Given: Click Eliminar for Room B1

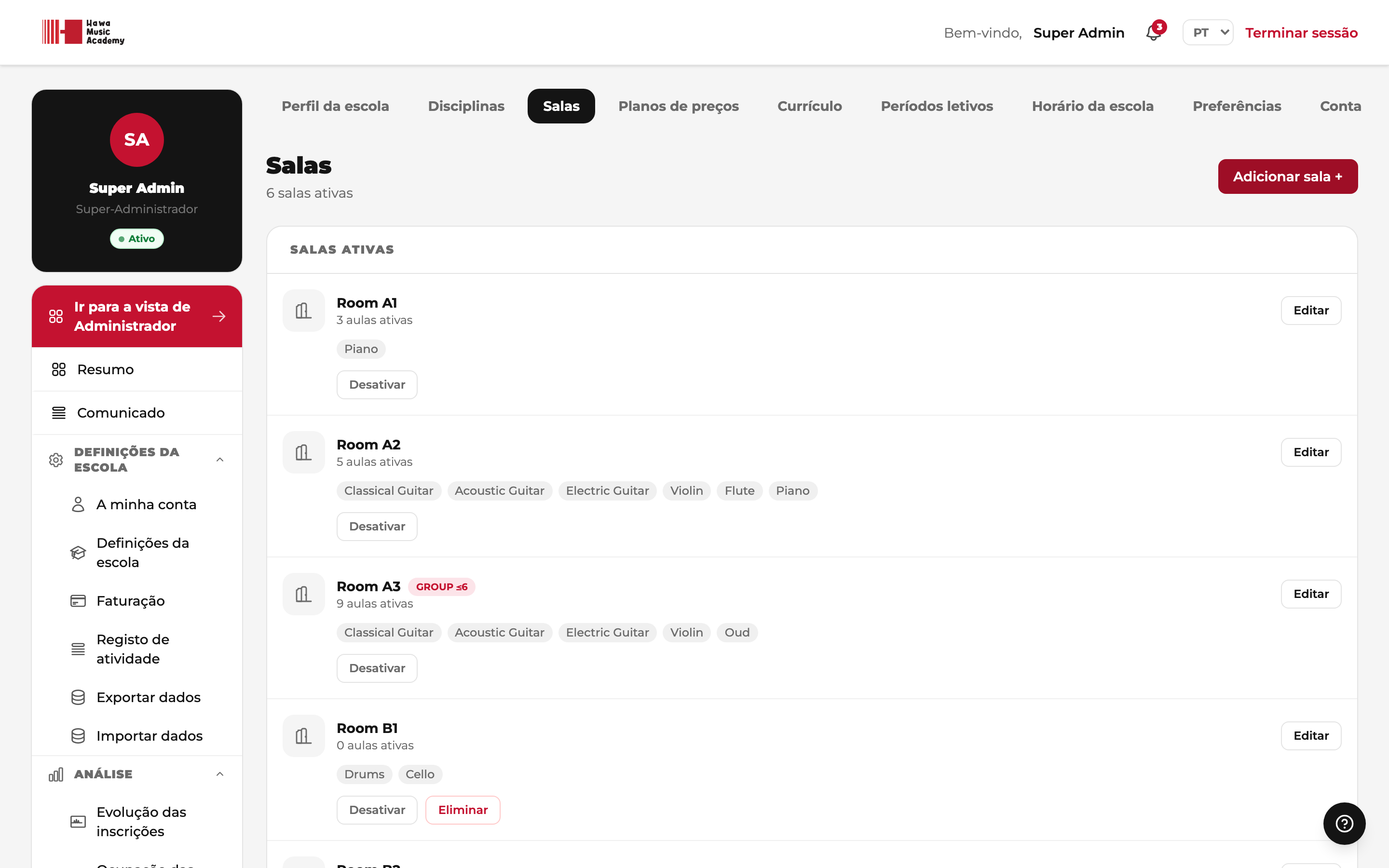Looking at the screenshot, I should [463, 810].
